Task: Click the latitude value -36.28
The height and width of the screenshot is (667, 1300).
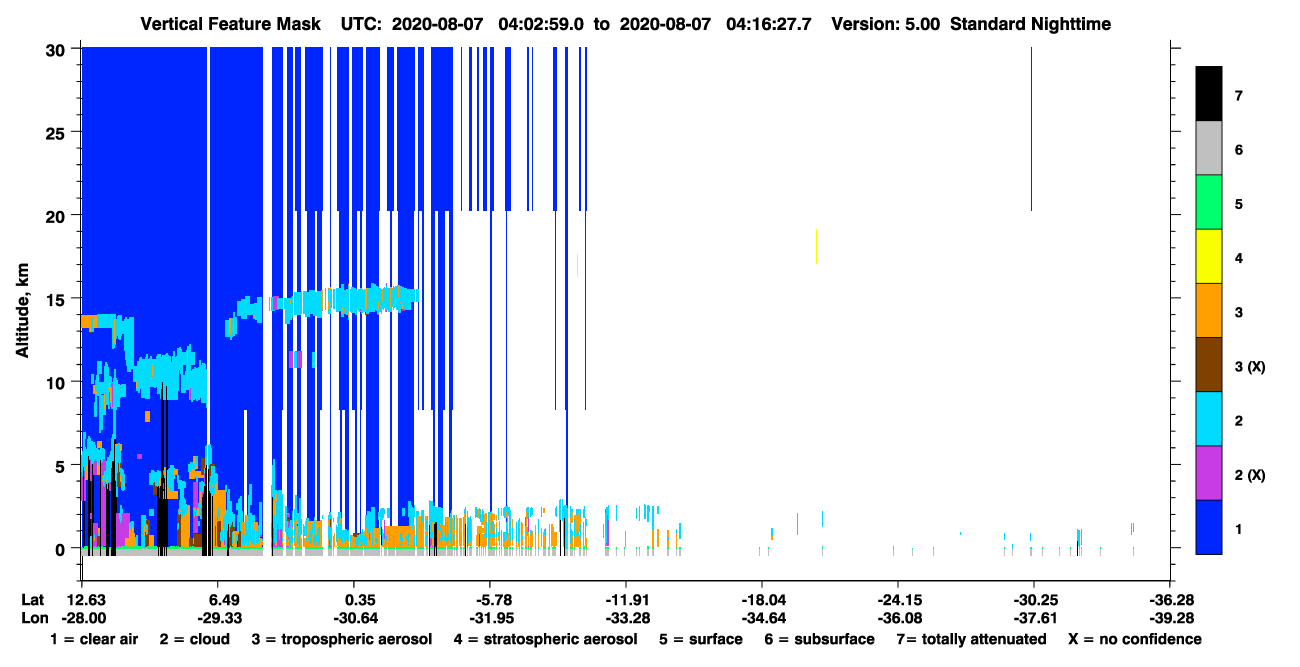Action: tap(1170, 600)
